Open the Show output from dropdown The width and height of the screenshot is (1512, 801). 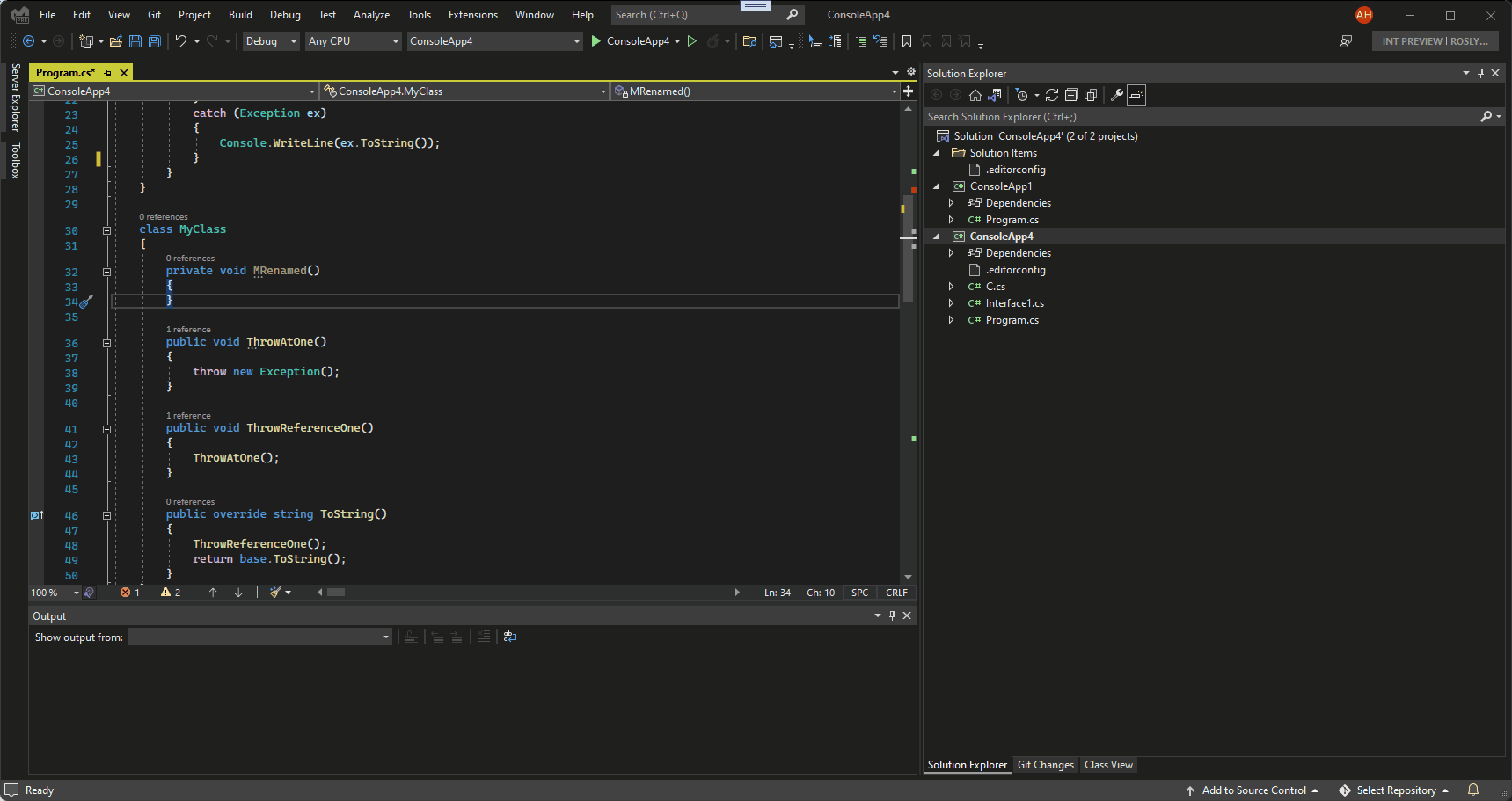(260, 637)
